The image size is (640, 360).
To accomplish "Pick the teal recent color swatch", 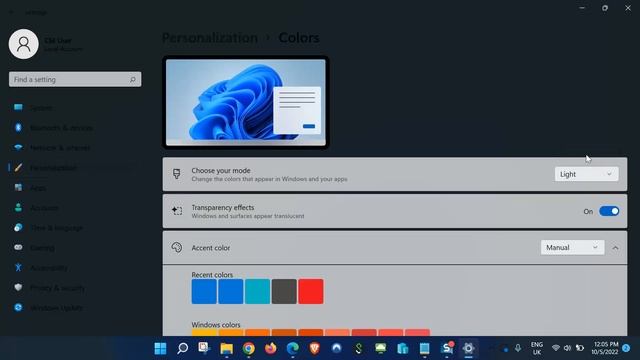I will tap(257, 291).
